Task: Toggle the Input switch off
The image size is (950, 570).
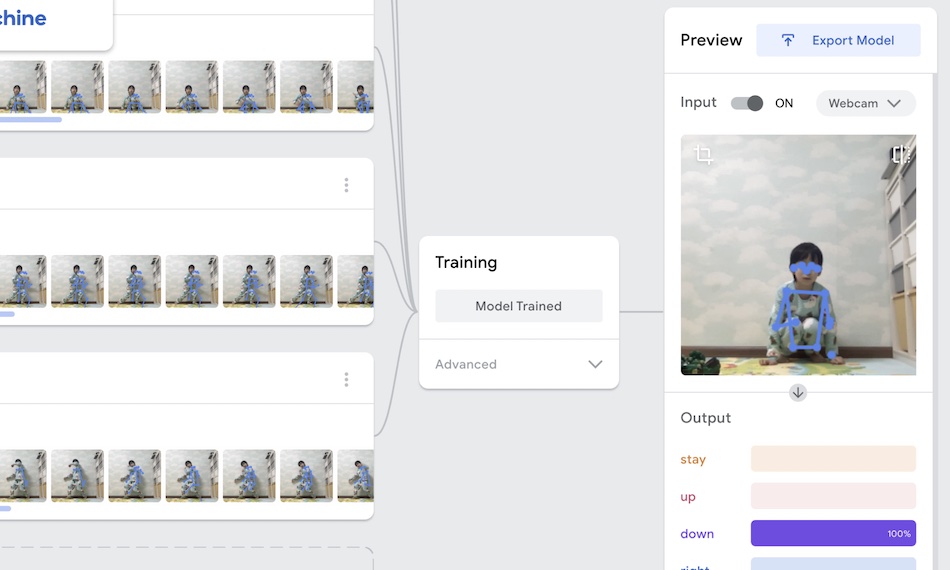Action: (x=746, y=103)
